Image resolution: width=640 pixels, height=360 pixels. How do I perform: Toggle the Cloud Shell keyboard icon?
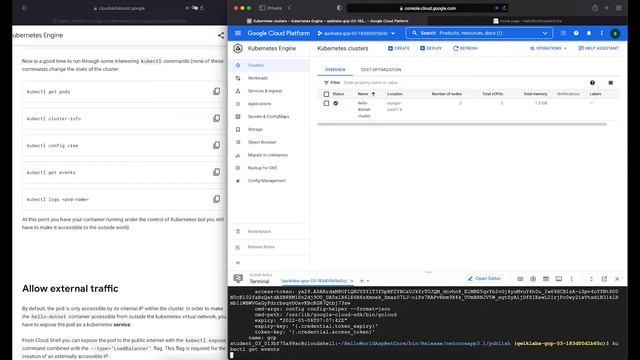coord(520,279)
